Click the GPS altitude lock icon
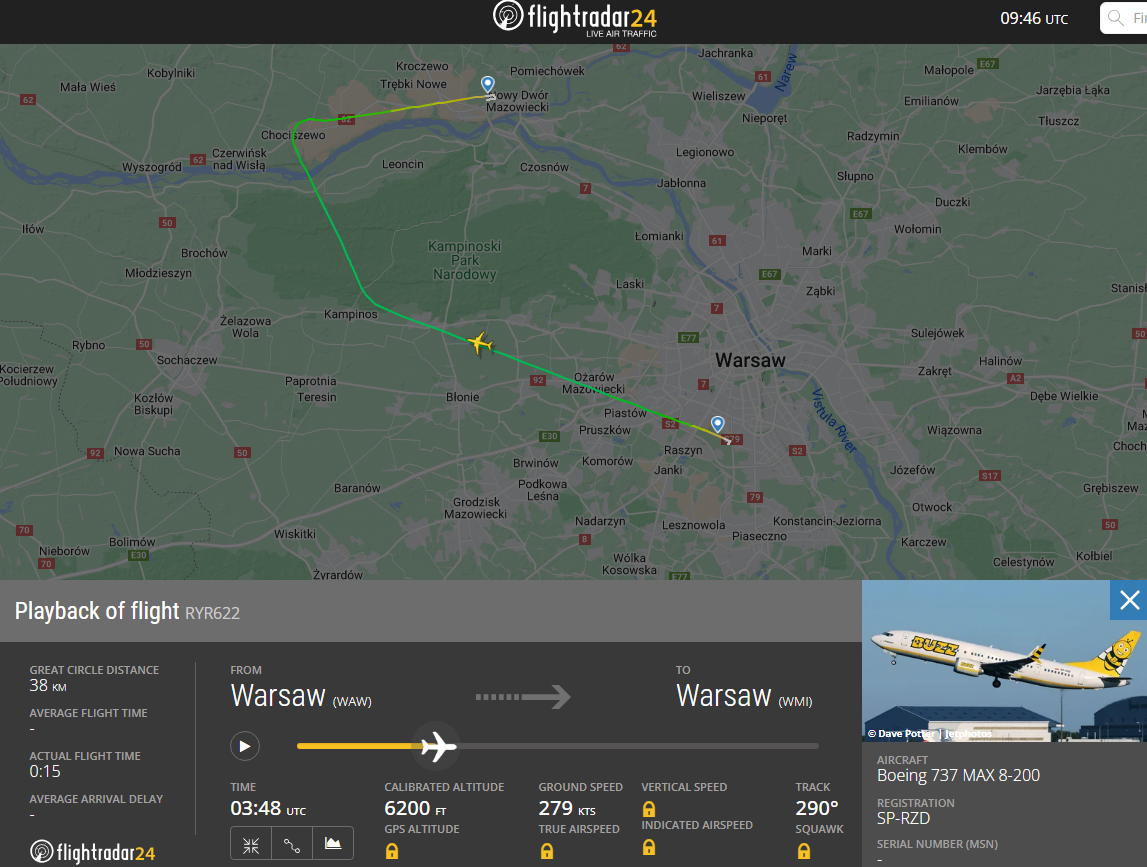Screen dimensions: 1147x867 [392, 851]
